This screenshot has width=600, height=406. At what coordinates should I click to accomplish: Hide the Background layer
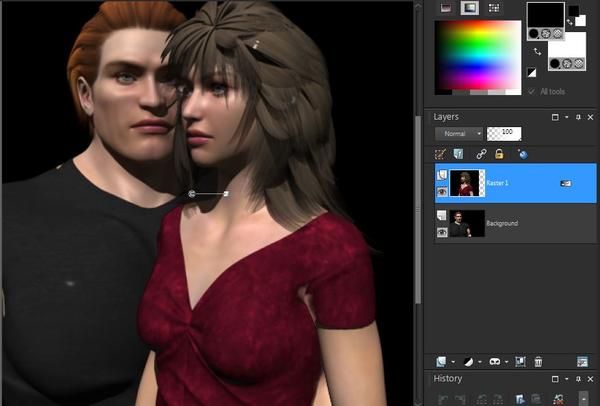pyautogui.click(x=442, y=232)
